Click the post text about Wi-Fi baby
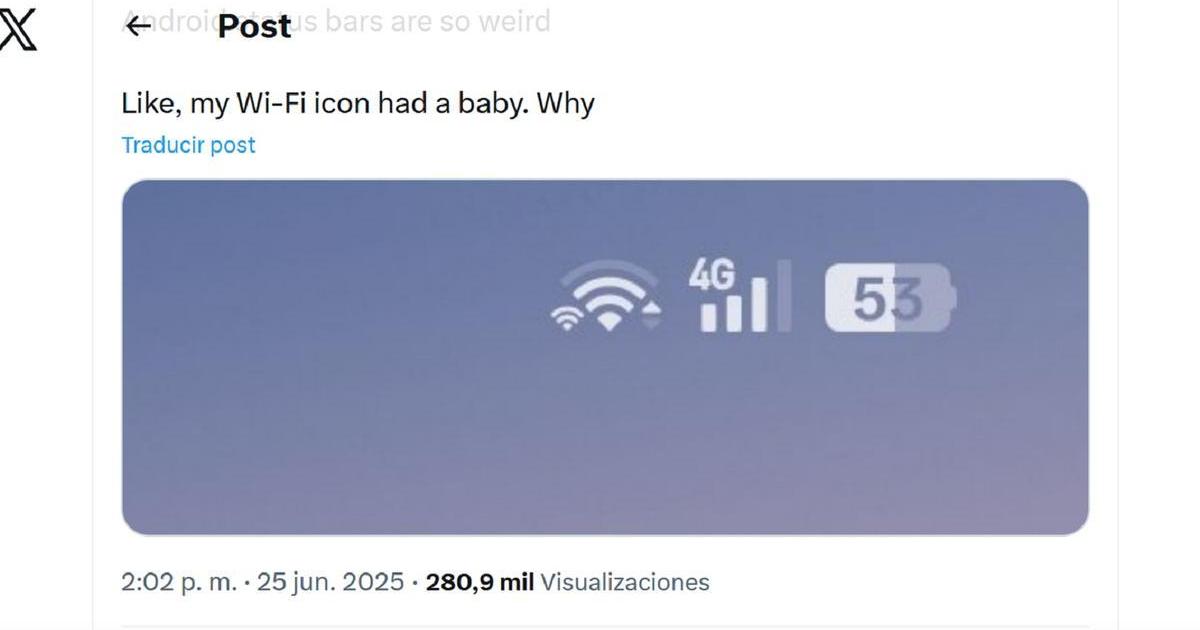 [x=358, y=103]
